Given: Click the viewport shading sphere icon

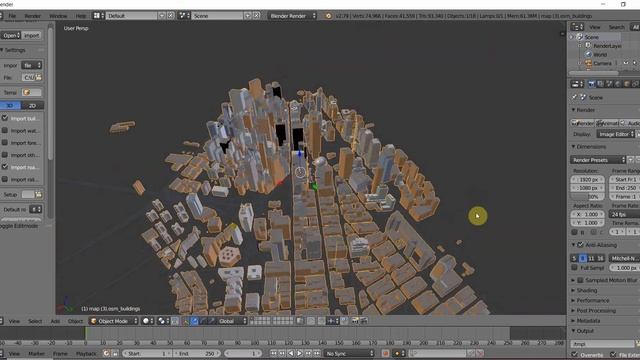Looking at the screenshot, I should (147, 321).
